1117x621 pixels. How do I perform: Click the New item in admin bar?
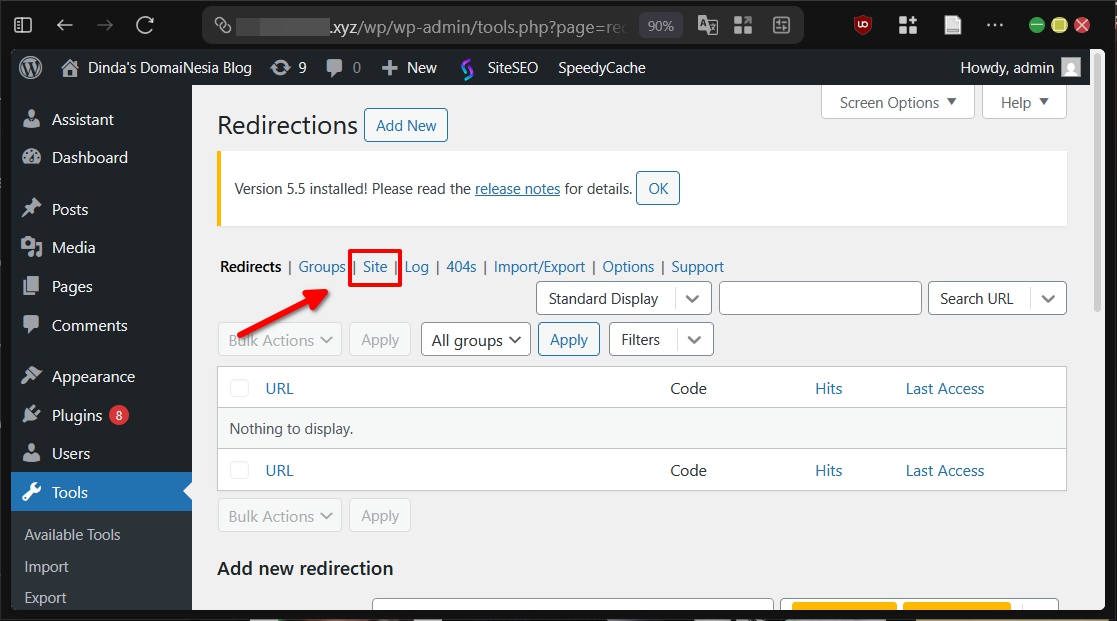tap(408, 67)
